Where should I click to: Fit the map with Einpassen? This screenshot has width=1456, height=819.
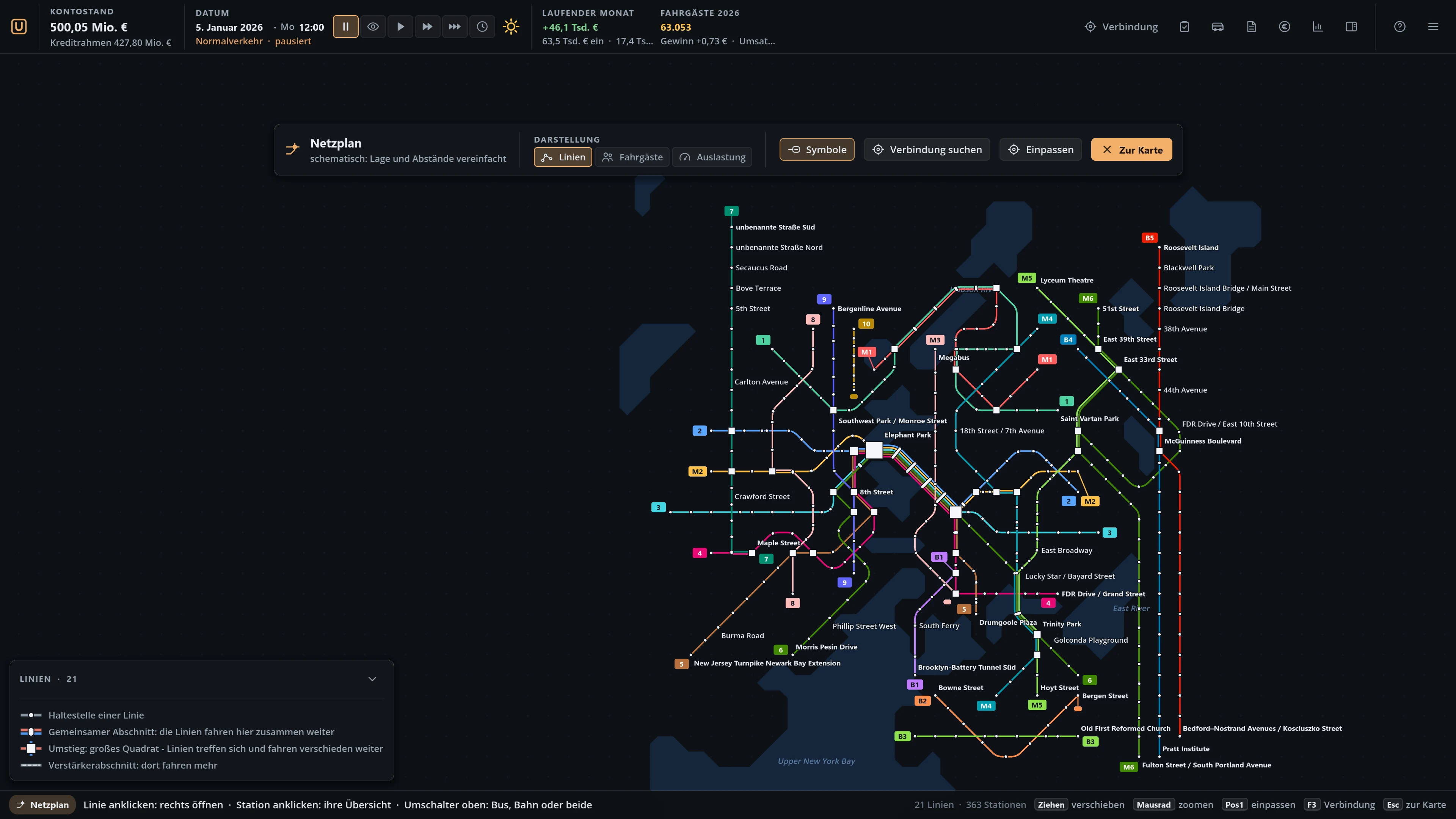(1040, 150)
